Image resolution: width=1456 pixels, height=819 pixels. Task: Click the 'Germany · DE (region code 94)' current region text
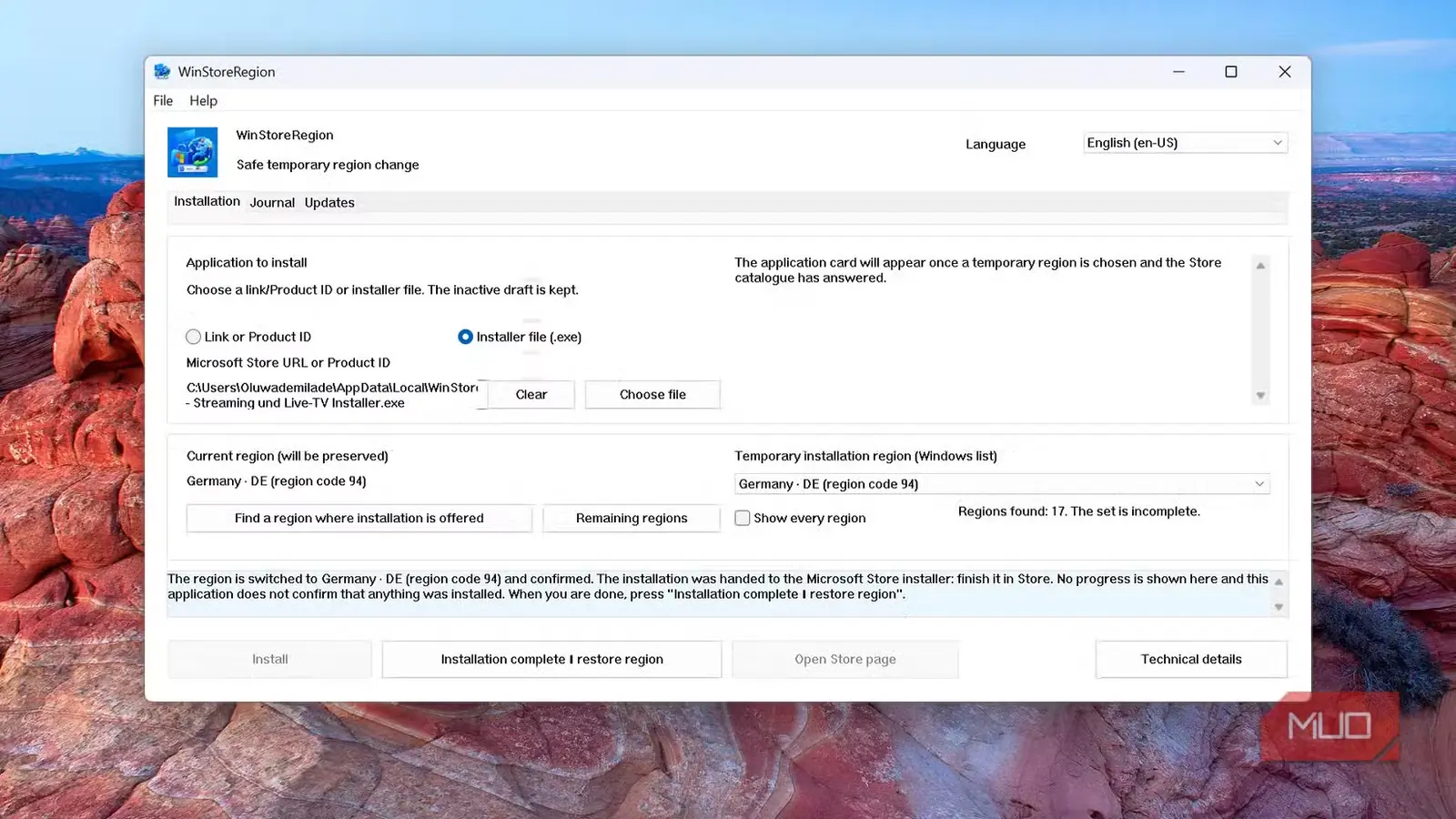coord(277,480)
